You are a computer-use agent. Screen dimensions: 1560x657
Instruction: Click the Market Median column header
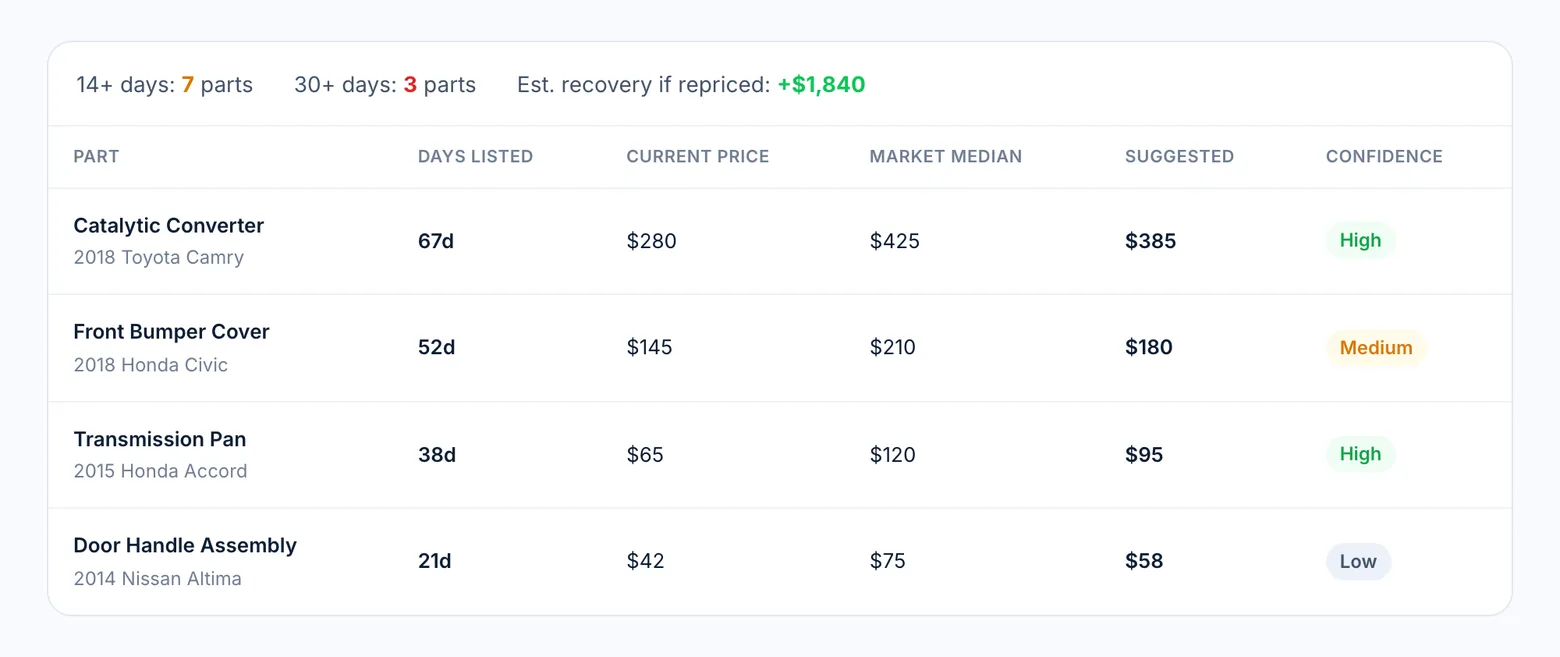(x=946, y=156)
